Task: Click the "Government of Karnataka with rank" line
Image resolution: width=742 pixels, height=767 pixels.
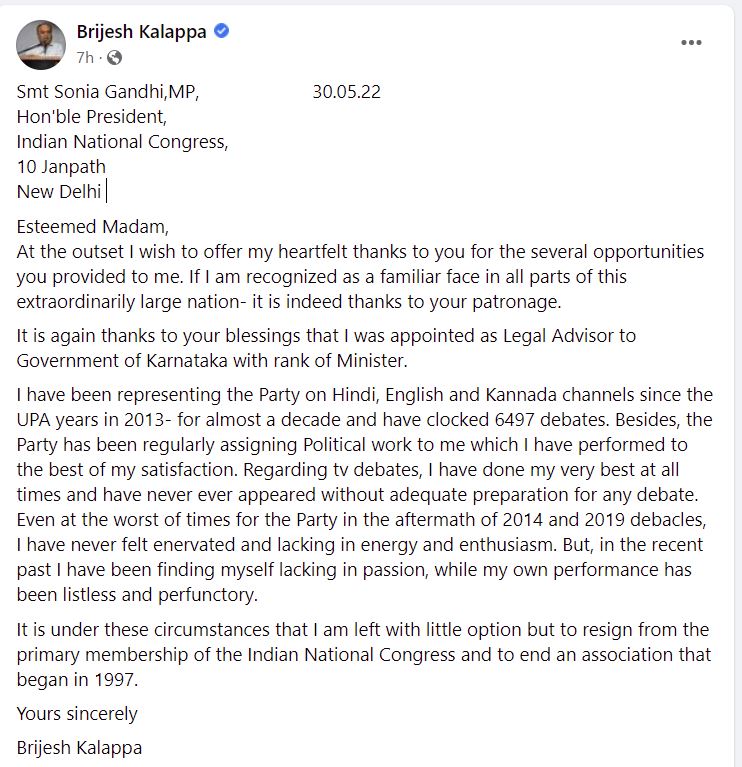Action: pyautogui.click(x=216, y=360)
